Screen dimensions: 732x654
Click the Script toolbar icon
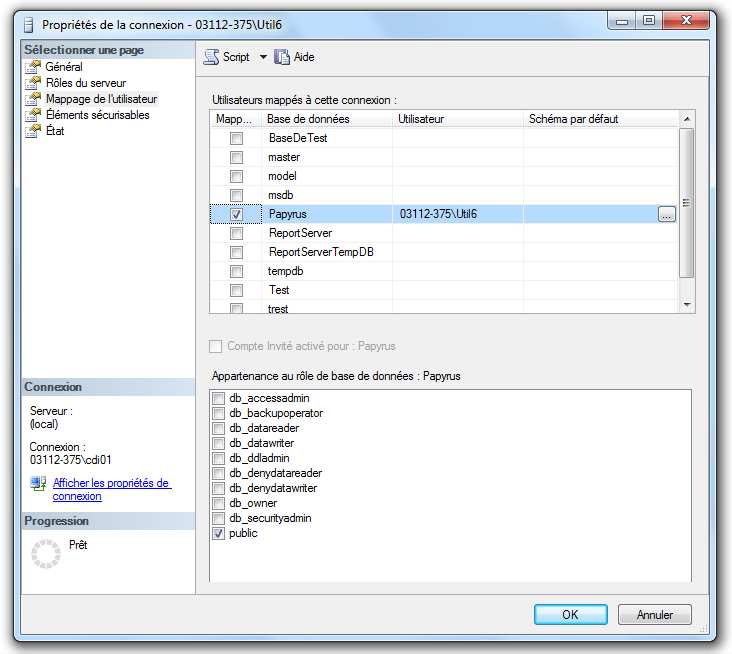tap(213, 57)
